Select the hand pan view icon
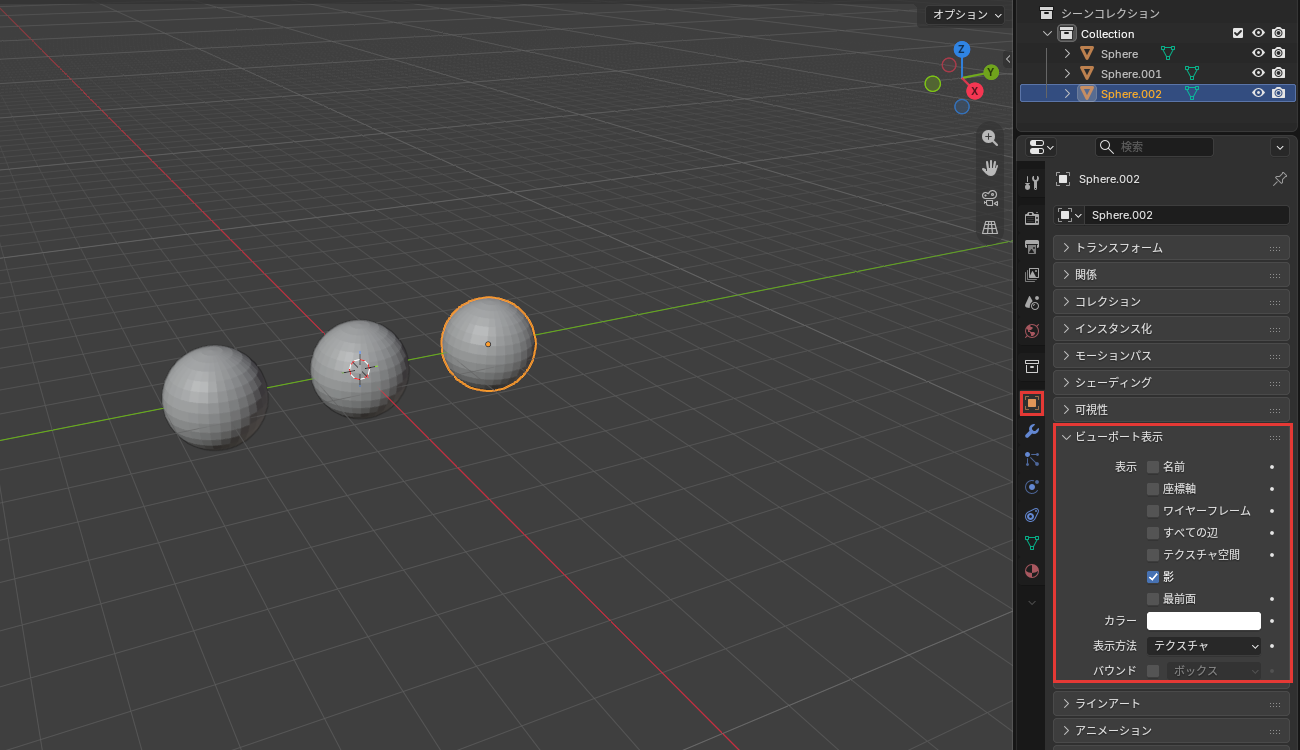Viewport: 1300px width, 750px height. pos(990,167)
